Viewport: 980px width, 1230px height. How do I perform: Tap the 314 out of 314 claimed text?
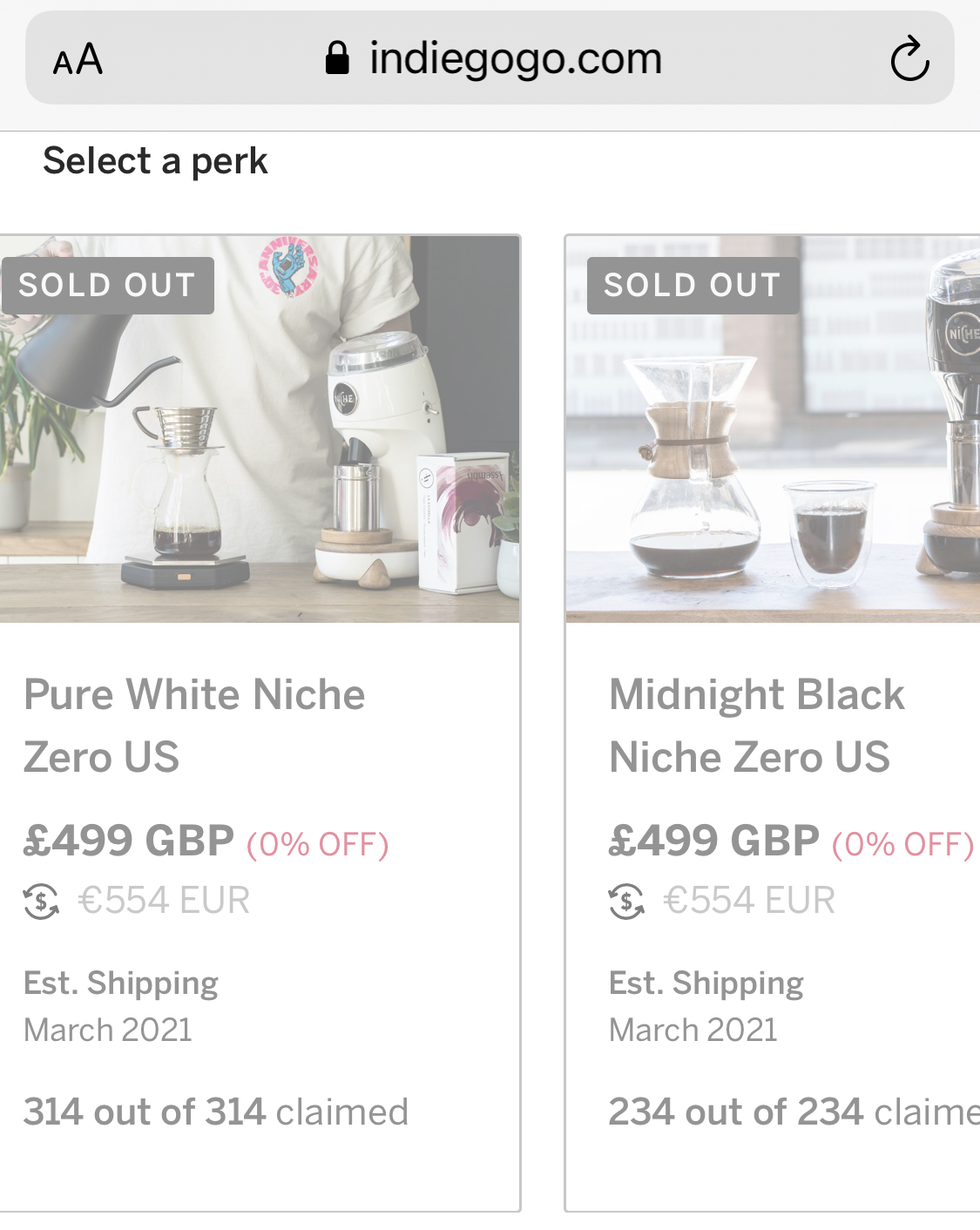[215, 1112]
